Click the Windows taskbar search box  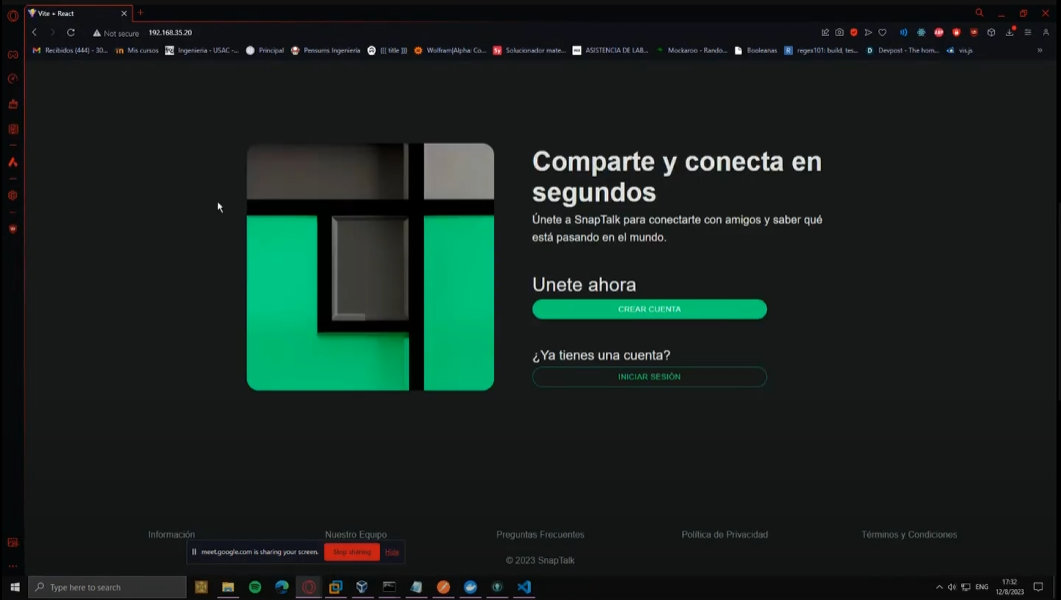point(107,587)
